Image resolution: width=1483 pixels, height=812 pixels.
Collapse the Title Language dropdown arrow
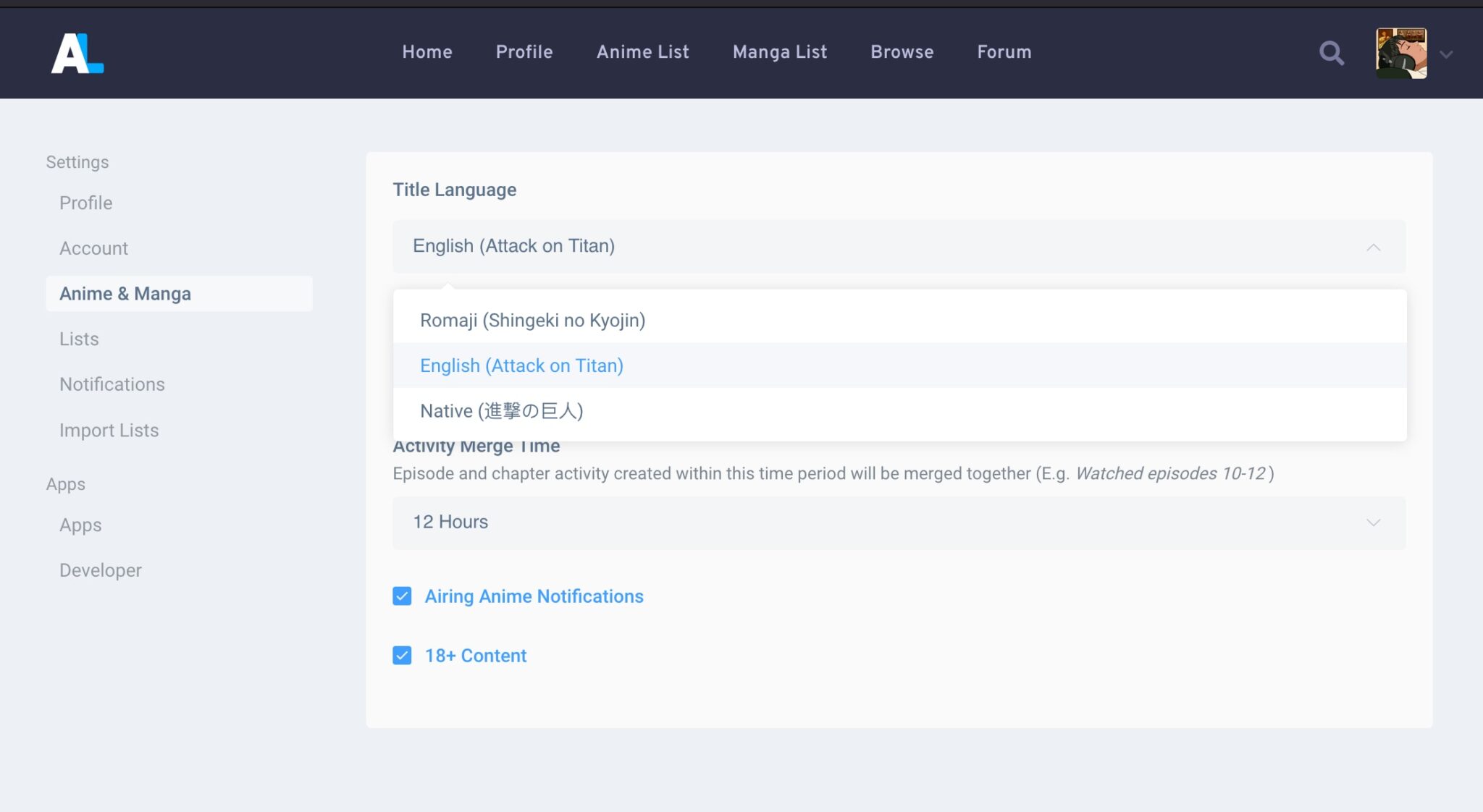(x=1373, y=247)
